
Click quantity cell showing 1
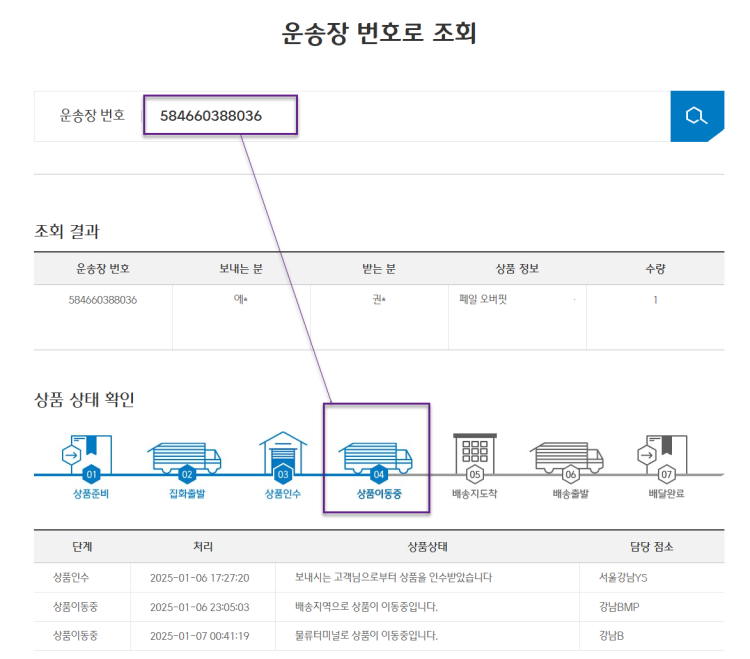[655, 300]
